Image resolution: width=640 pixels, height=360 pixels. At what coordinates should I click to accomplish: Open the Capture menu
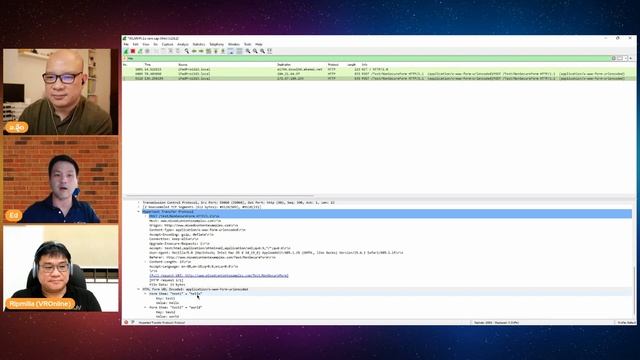click(167, 44)
